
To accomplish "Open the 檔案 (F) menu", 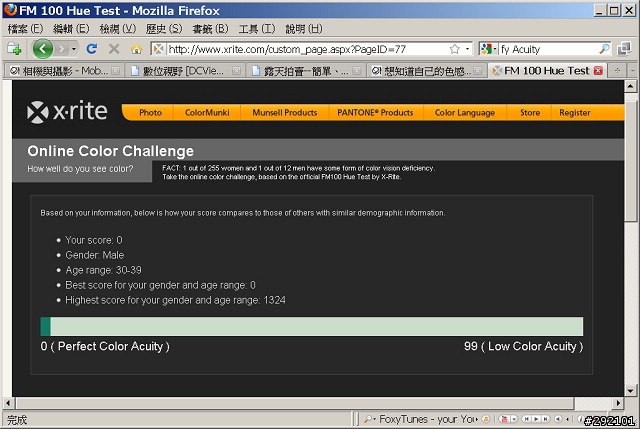I will 25,29.
